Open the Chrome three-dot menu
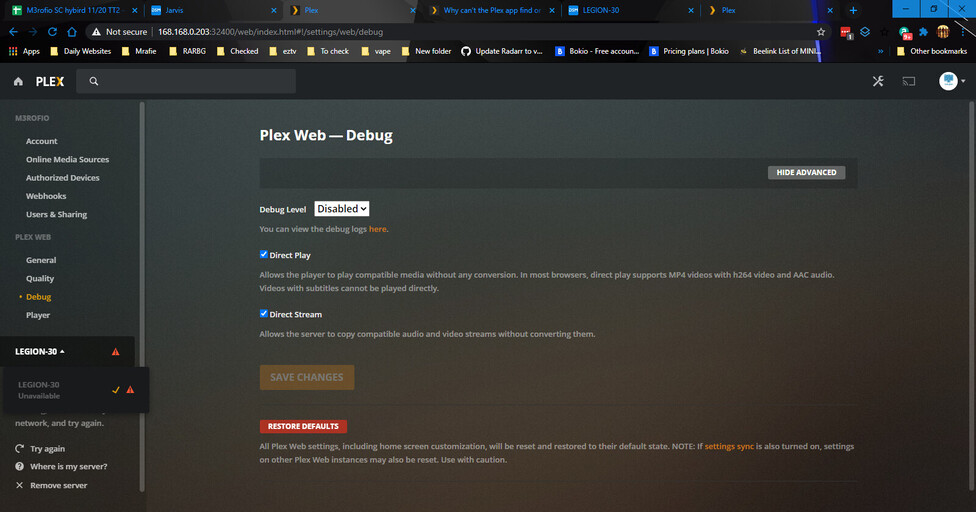The height and width of the screenshot is (512, 976). pos(962,32)
